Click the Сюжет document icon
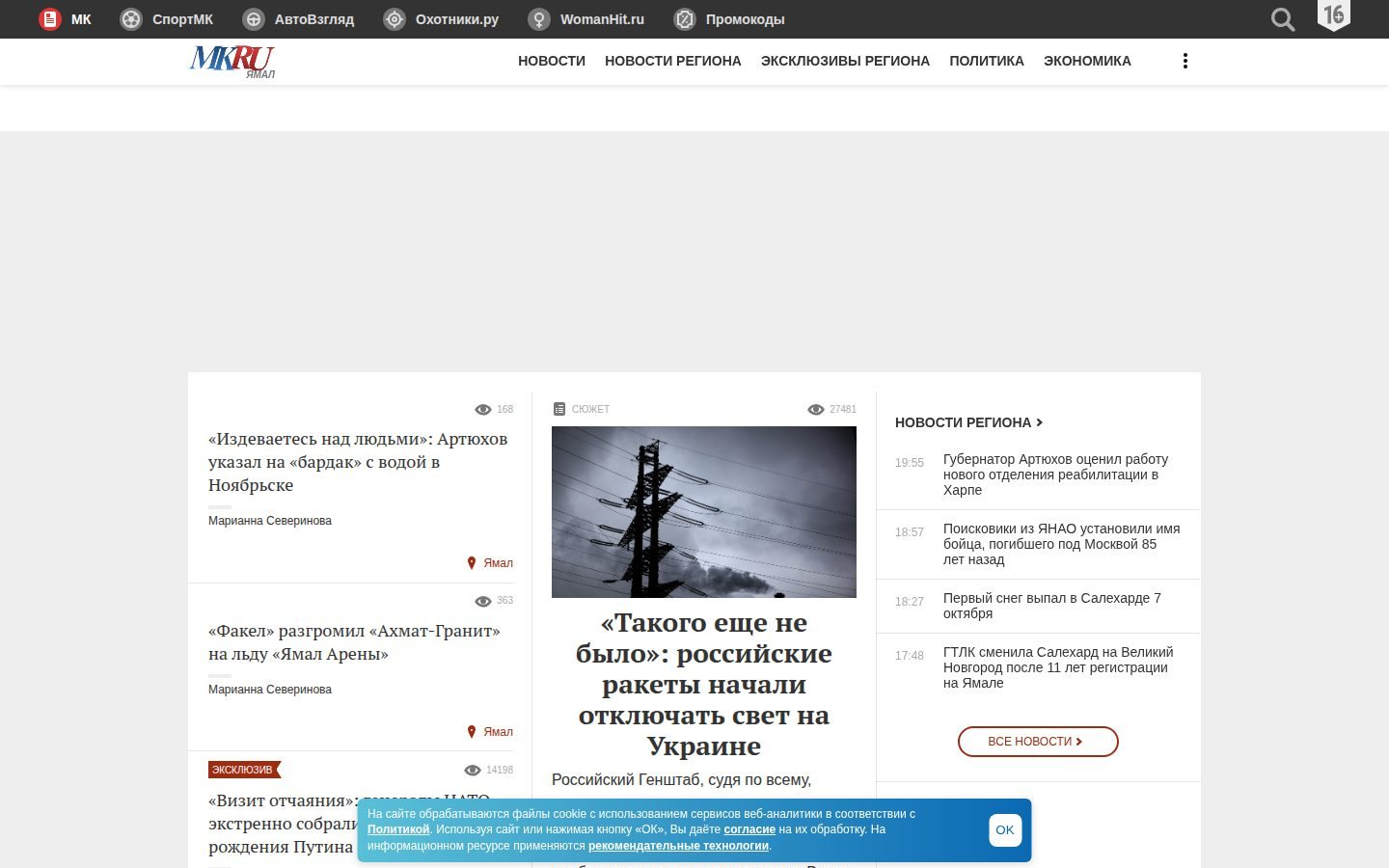The image size is (1389, 868). pyautogui.click(x=558, y=409)
